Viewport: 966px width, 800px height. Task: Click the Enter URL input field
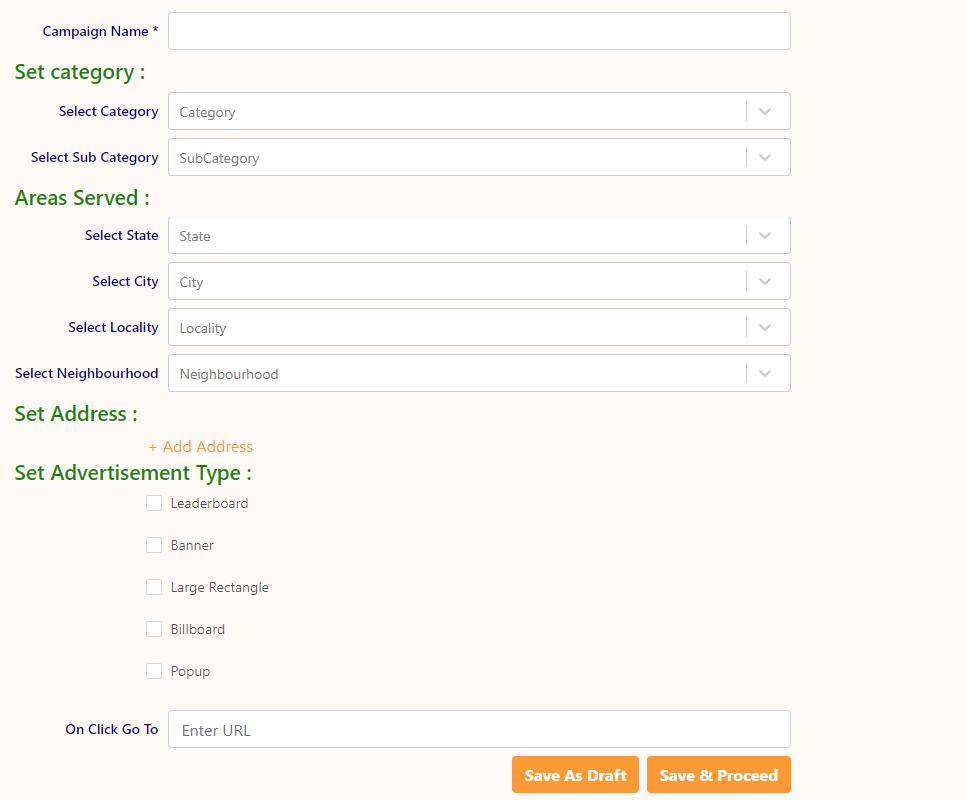tap(479, 730)
